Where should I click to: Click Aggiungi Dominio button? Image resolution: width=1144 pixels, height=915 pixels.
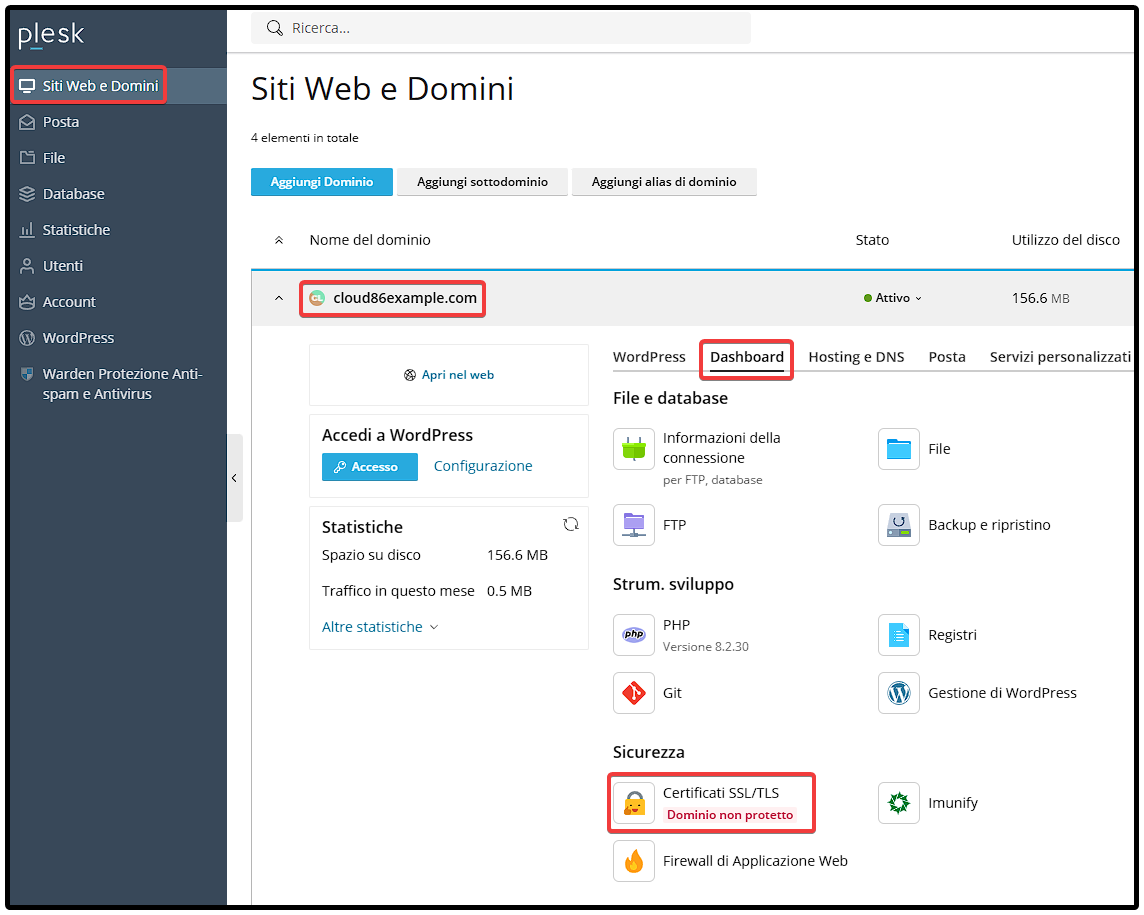click(x=322, y=182)
